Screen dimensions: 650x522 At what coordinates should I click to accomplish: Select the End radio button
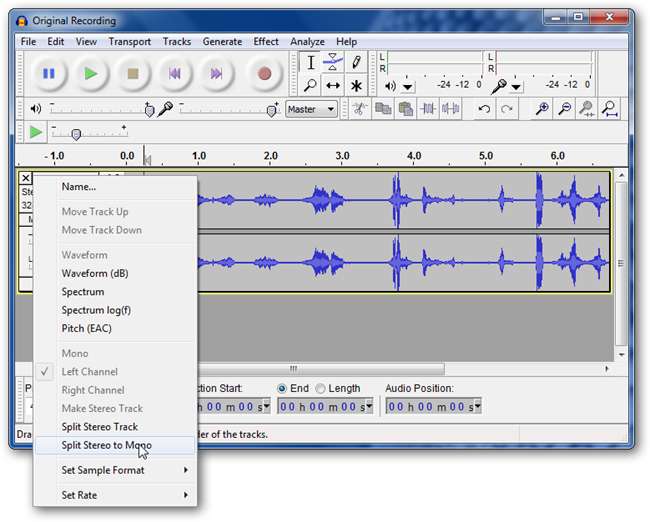tap(283, 388)
